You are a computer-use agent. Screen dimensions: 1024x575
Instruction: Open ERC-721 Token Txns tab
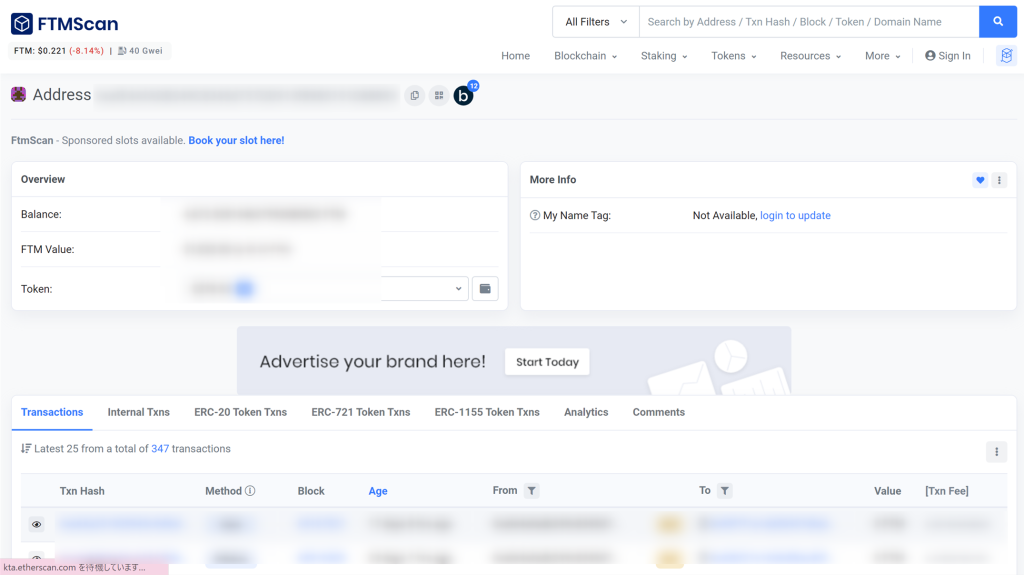click(x=360, y=412)
